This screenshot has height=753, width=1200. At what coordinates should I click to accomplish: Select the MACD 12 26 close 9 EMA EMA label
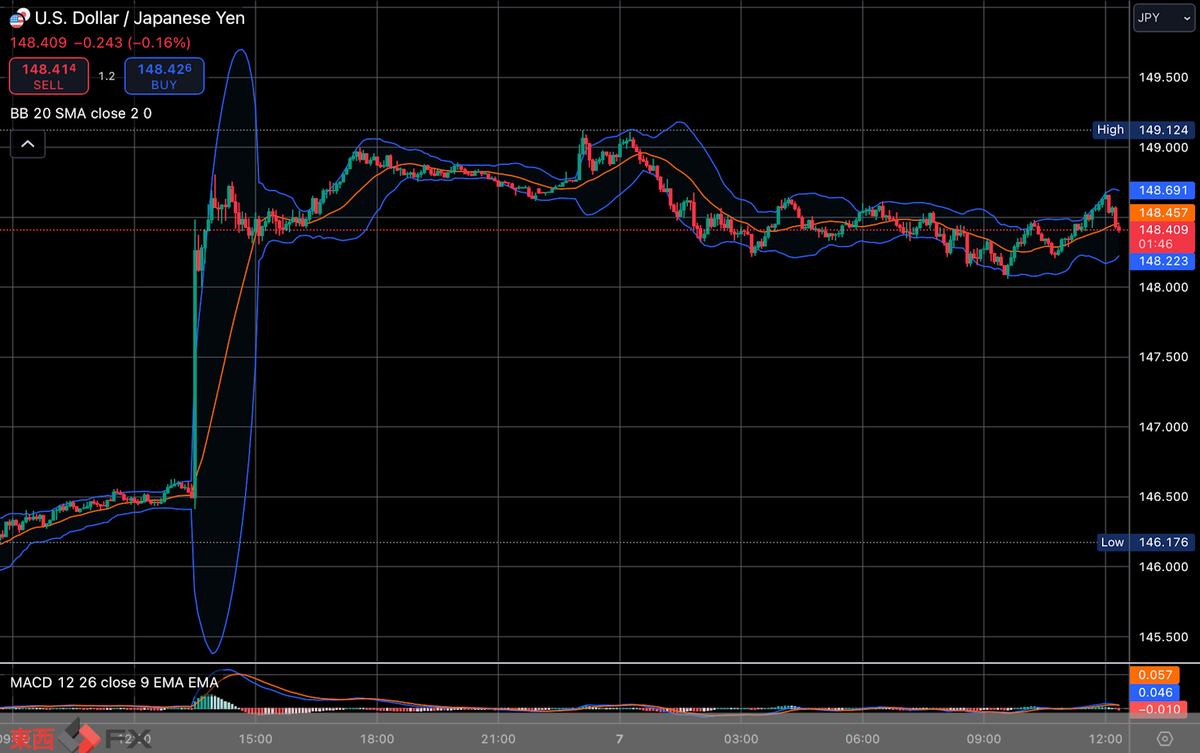pyautogui.click(x=114, y=682)
